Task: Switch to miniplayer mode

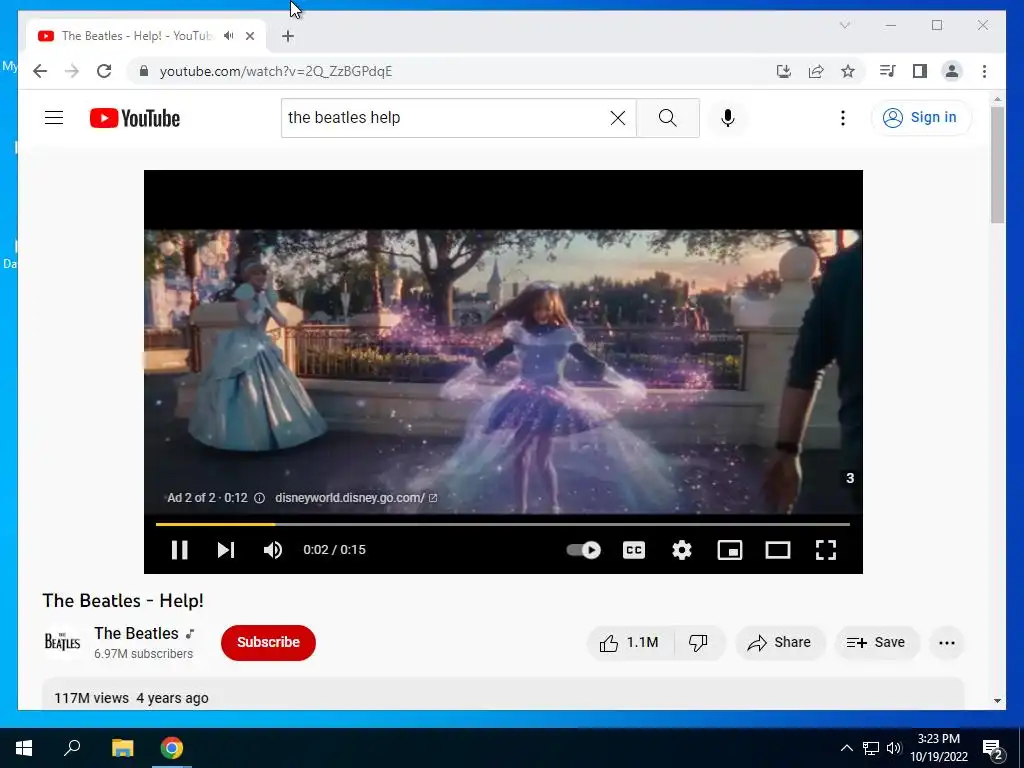Action: [729, 550]
